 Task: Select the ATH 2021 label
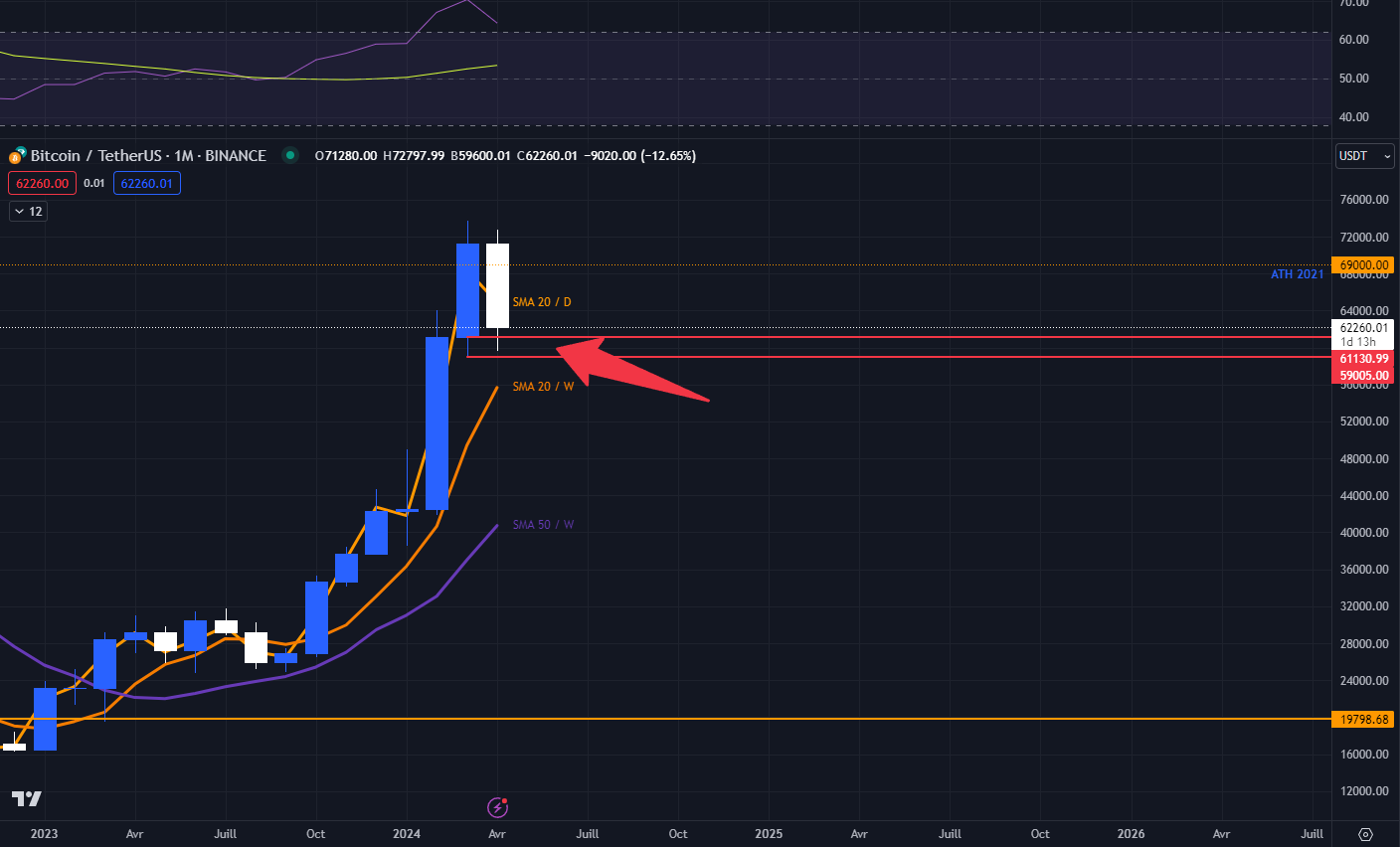tap(1297, 273)
